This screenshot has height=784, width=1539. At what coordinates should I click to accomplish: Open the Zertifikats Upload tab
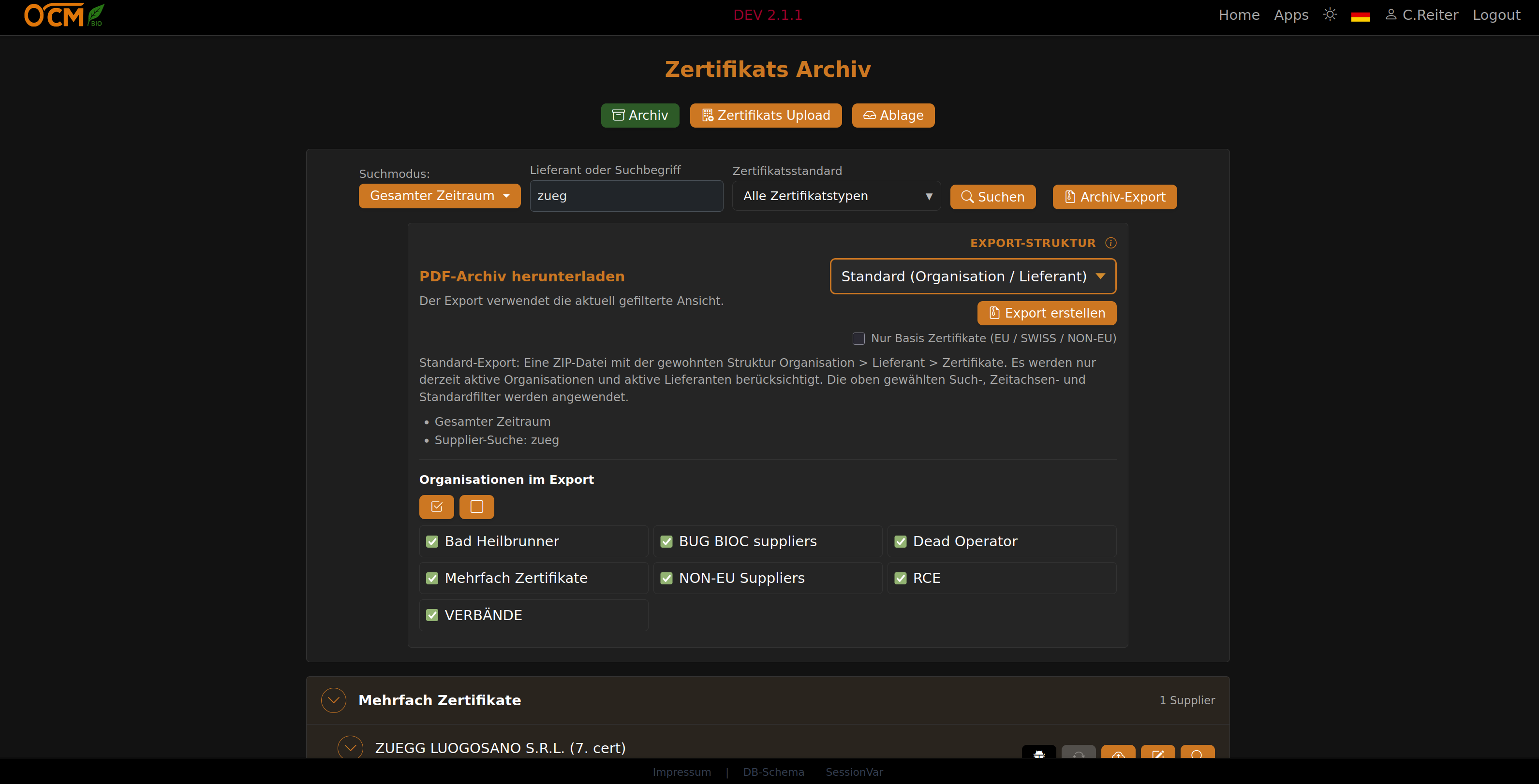766,115
